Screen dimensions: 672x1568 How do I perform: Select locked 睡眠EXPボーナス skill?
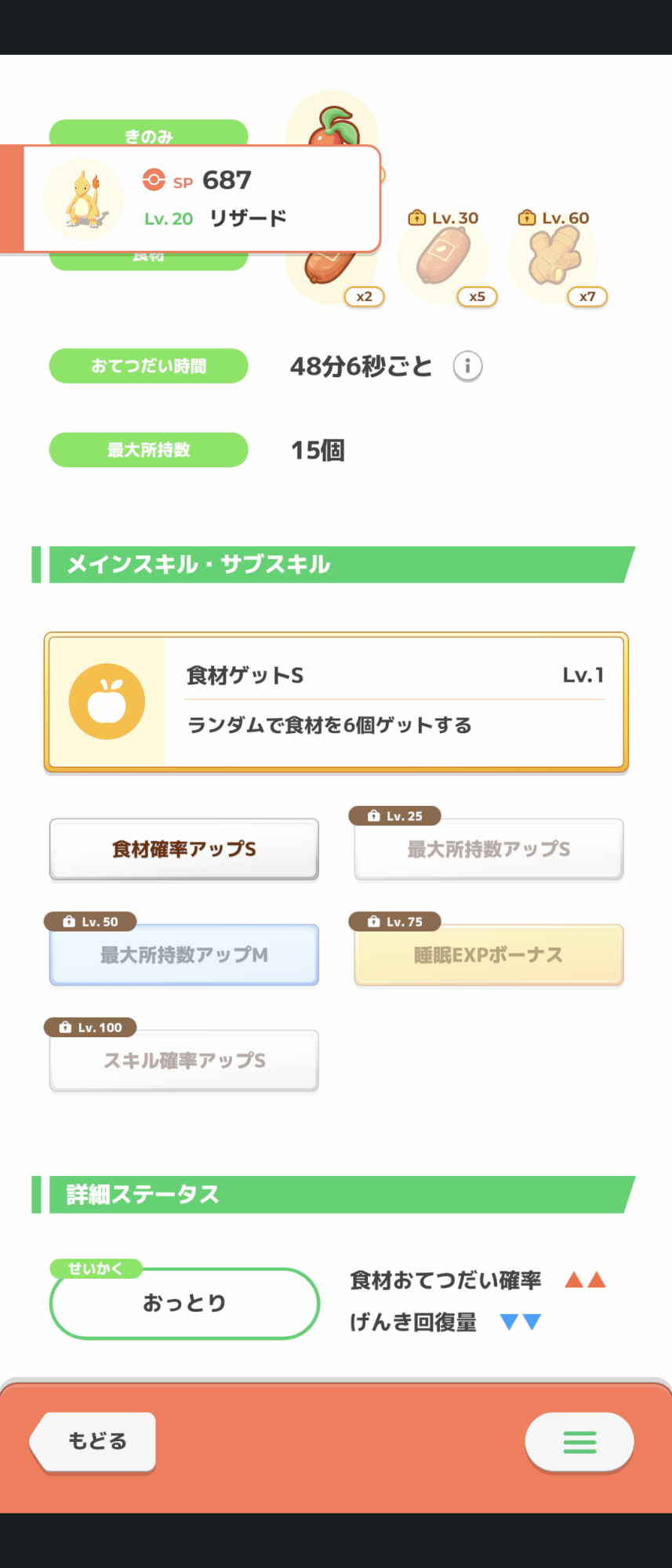pyautogui.click(x=489, y=955)
